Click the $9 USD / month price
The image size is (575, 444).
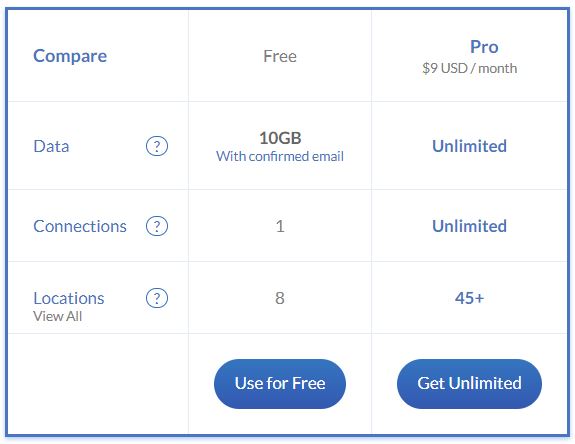coord(469,68)
